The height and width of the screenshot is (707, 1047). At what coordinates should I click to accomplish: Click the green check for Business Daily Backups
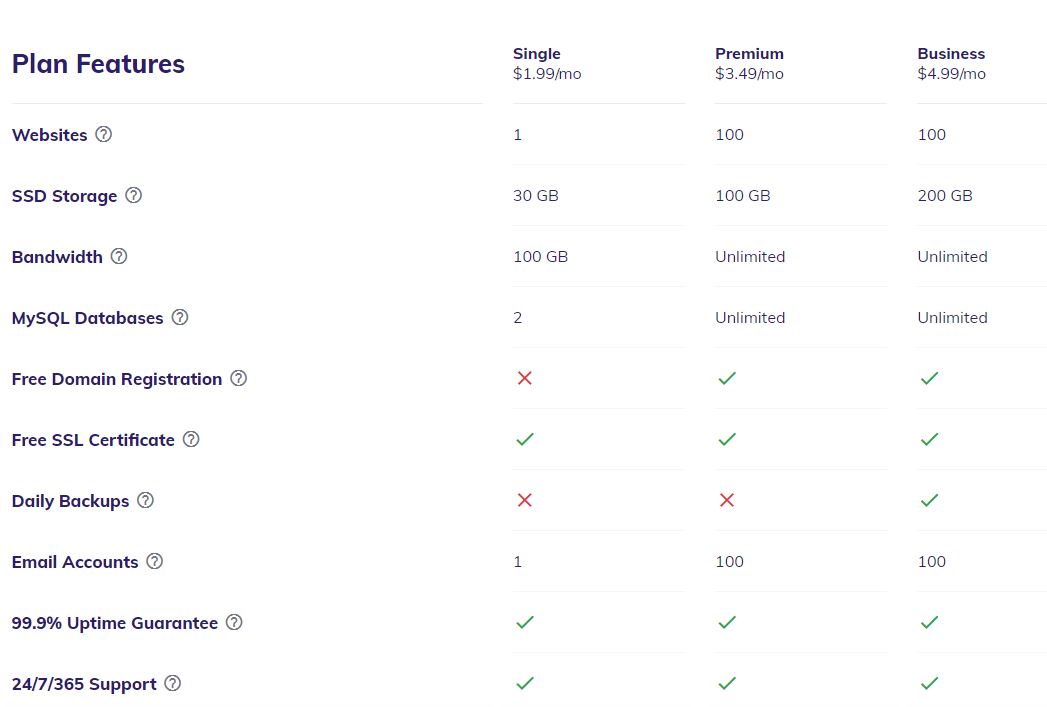point(929,500)
